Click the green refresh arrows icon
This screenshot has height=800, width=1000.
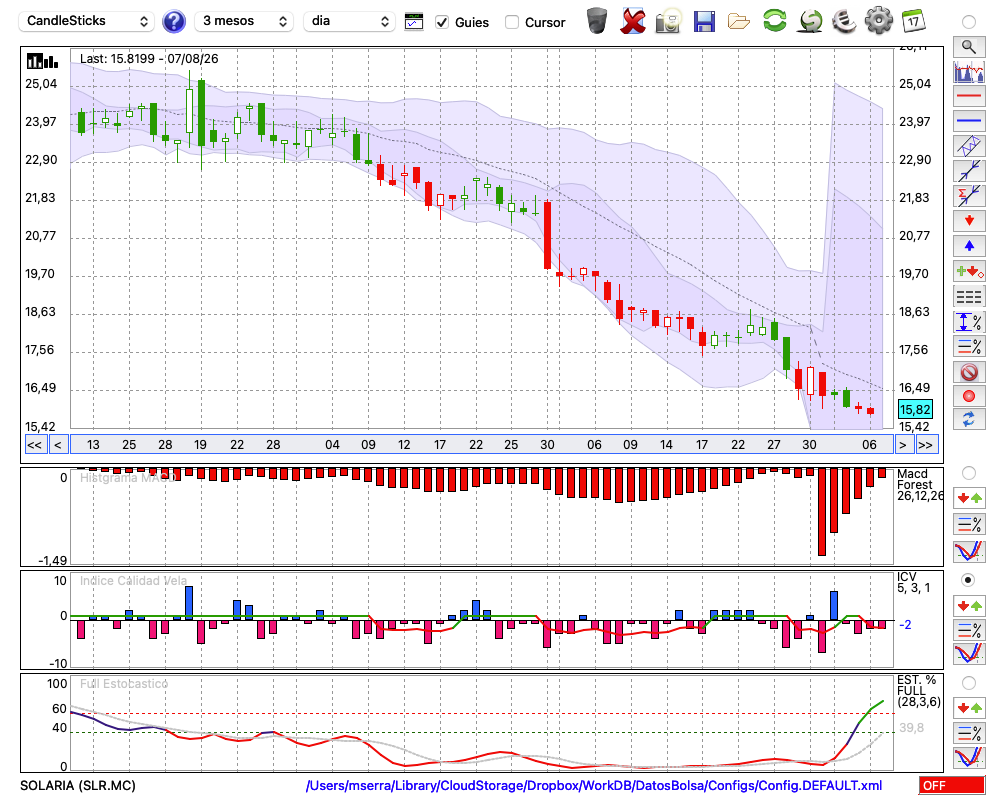pos(774,20)
